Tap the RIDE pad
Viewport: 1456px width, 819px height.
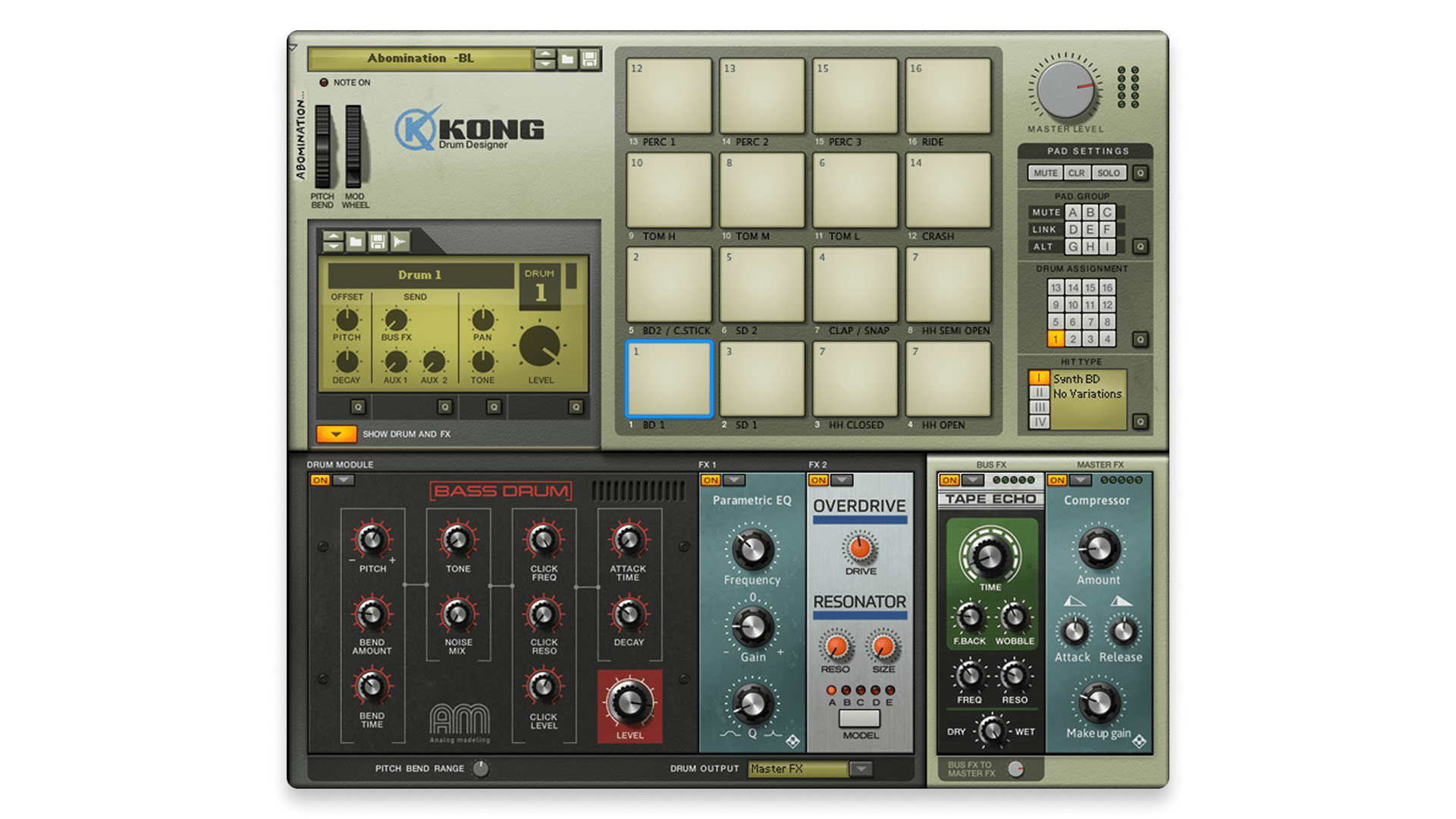(x=948, y=96)
